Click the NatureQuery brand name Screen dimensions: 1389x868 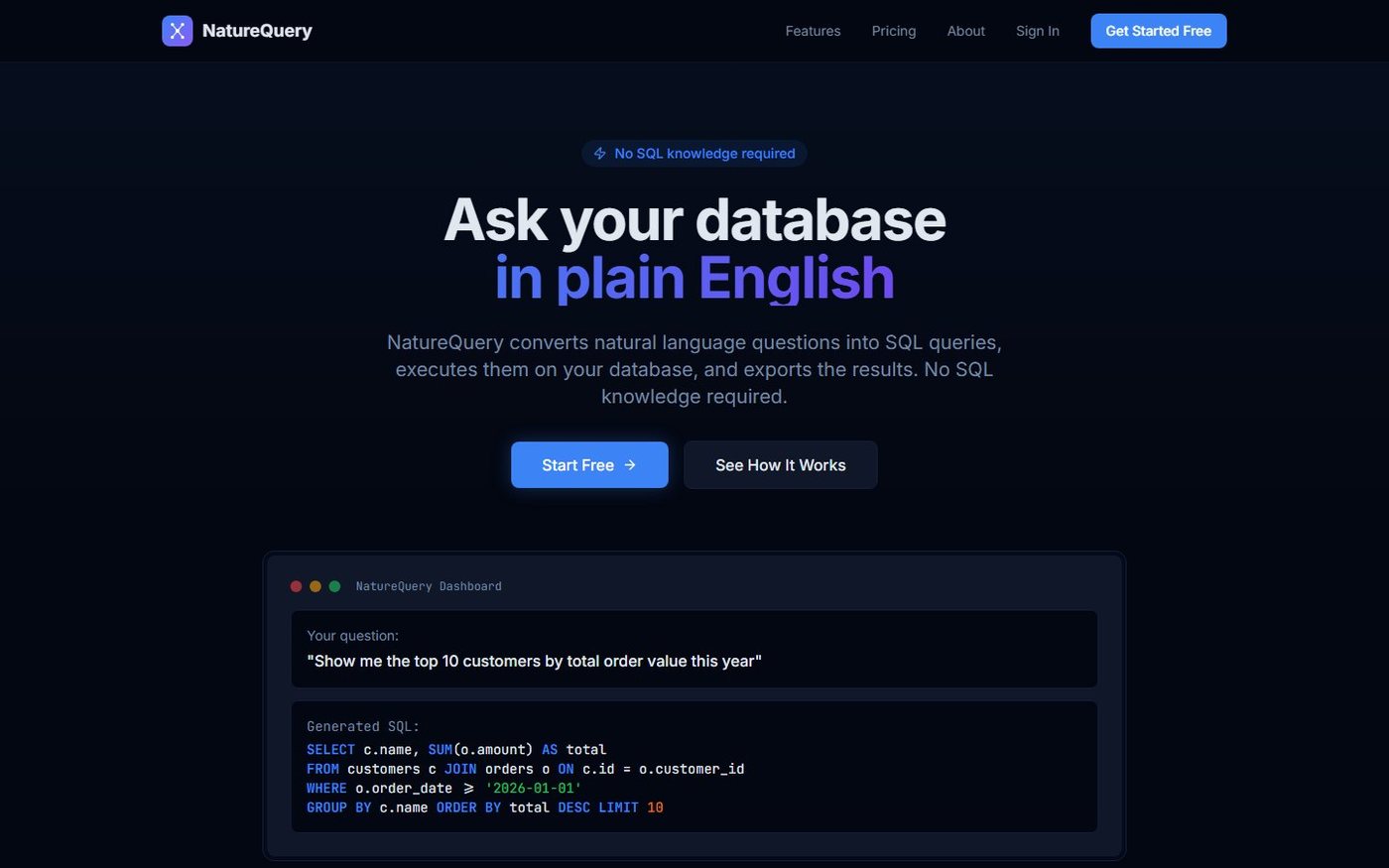pyautogui.click(x=257, y=31)
